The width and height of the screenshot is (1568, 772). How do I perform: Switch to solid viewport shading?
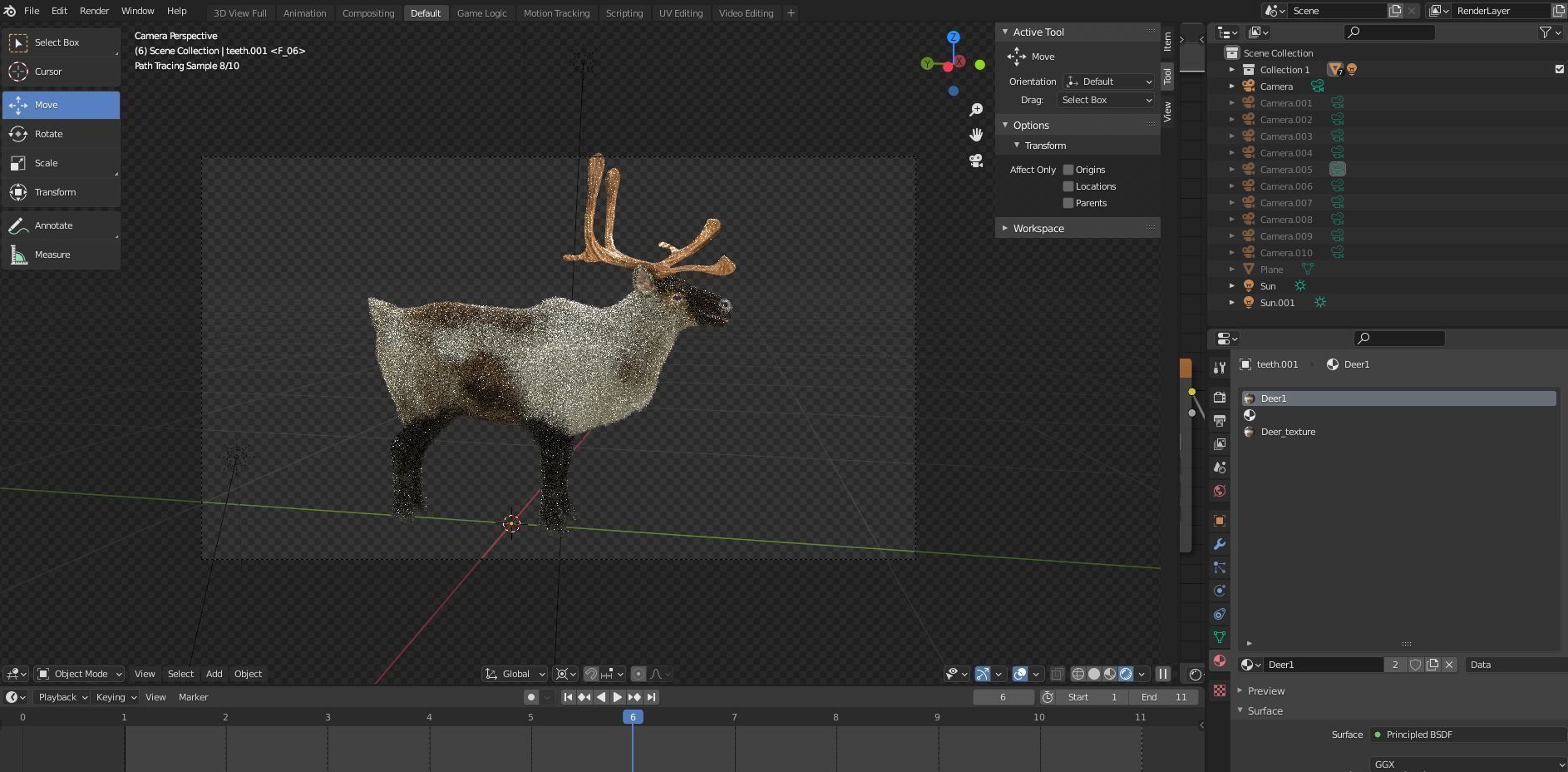pos(1094,674)
